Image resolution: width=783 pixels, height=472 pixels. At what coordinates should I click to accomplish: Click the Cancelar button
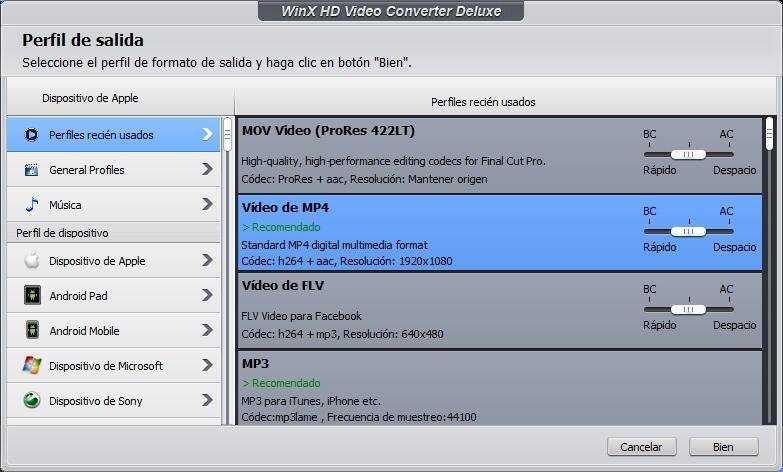[642, 447]
